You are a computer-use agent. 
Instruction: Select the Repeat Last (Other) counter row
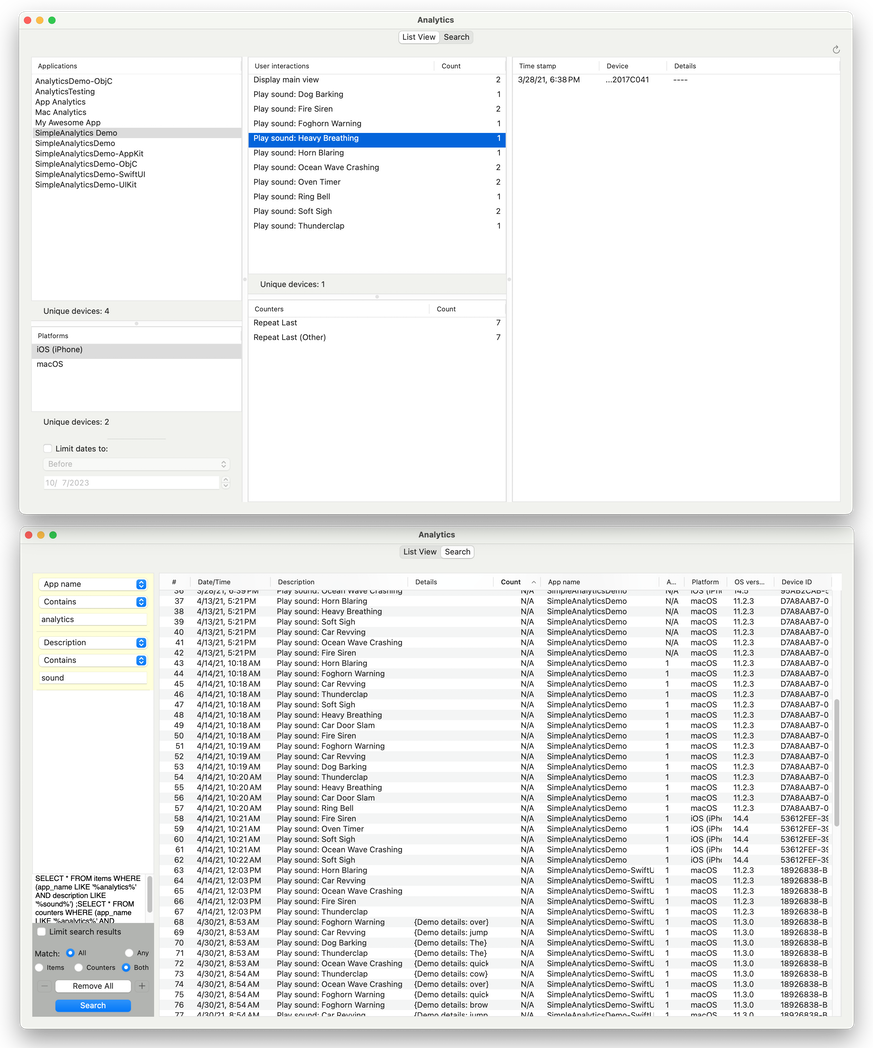click(377, 338)
